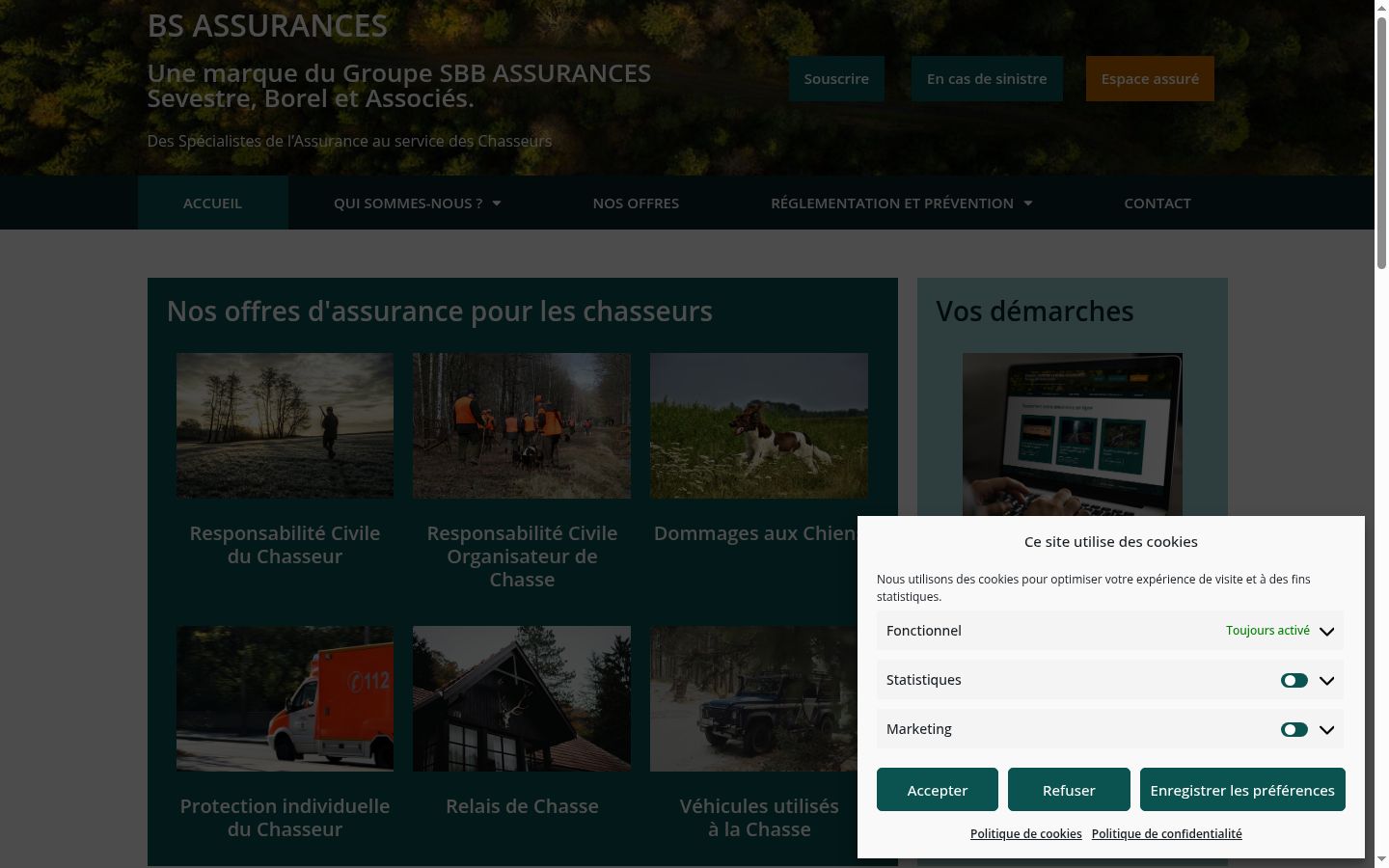Click the Dommages aux Chiens title

pyautogui.click(x=755, y=533)
